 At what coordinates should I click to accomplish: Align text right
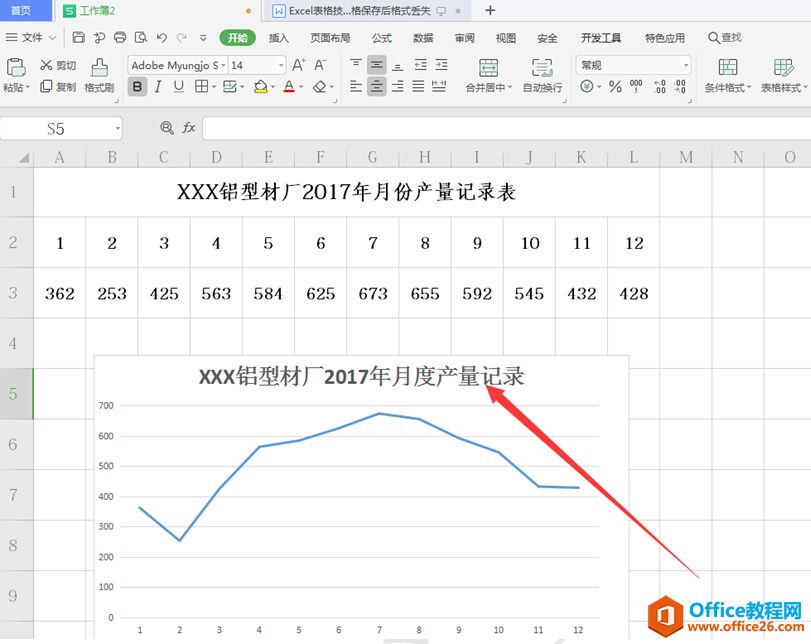(397, 86)
